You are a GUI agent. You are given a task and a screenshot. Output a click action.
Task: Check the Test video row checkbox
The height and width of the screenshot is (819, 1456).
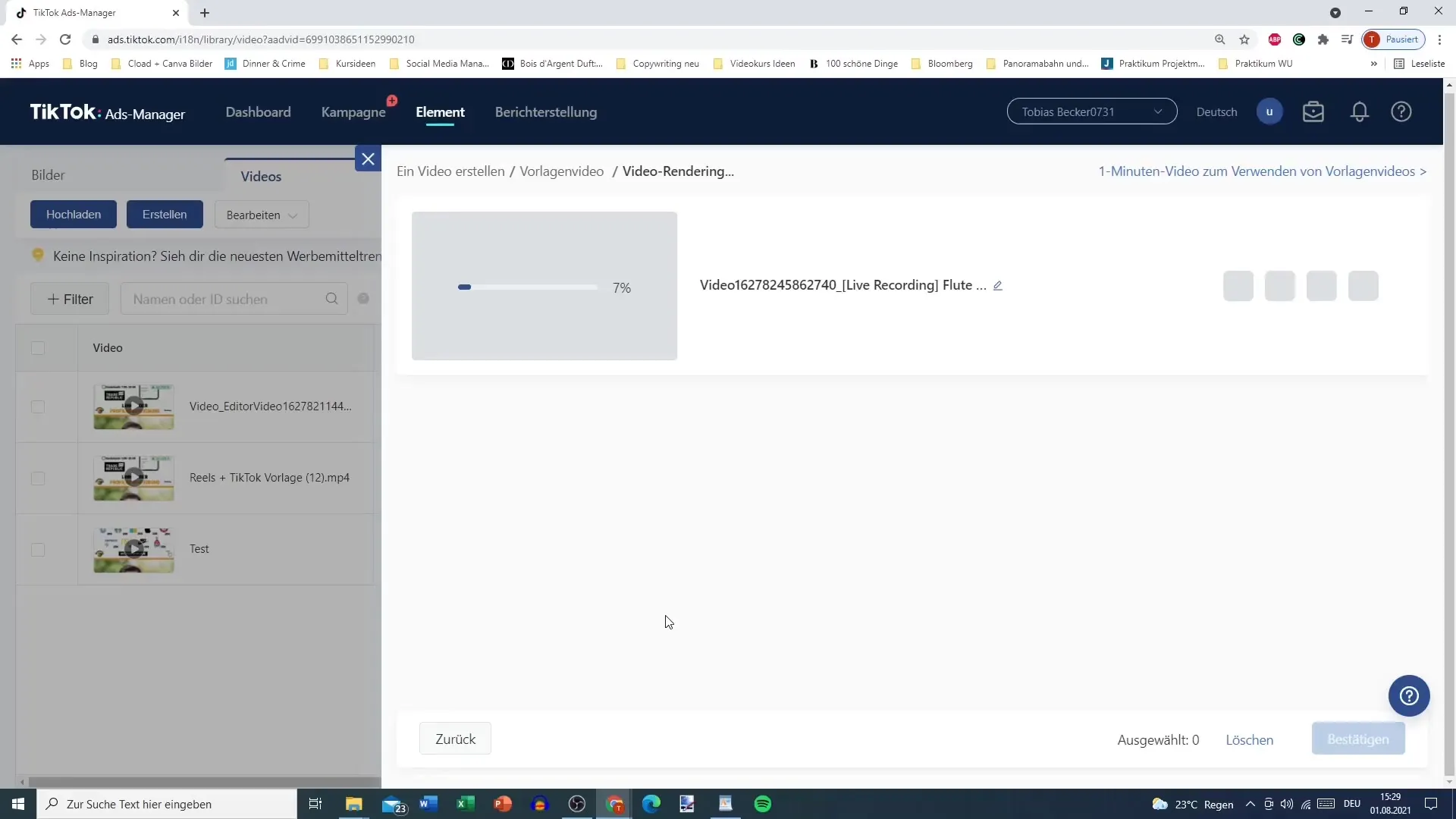tap(38, 549)
